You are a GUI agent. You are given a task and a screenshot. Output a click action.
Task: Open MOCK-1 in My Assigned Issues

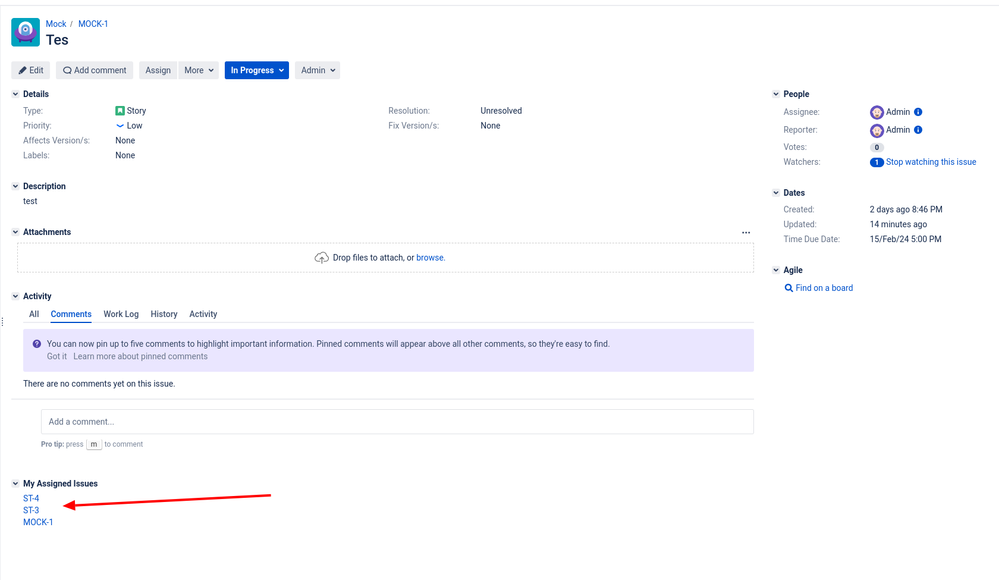click(x=38, y=522)
